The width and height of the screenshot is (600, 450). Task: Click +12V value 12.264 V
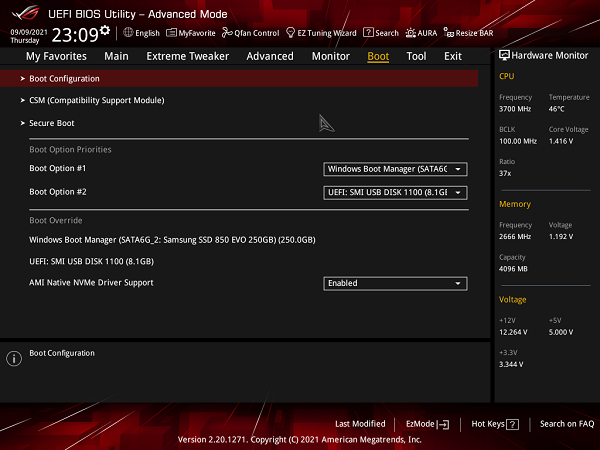[513, 332]
